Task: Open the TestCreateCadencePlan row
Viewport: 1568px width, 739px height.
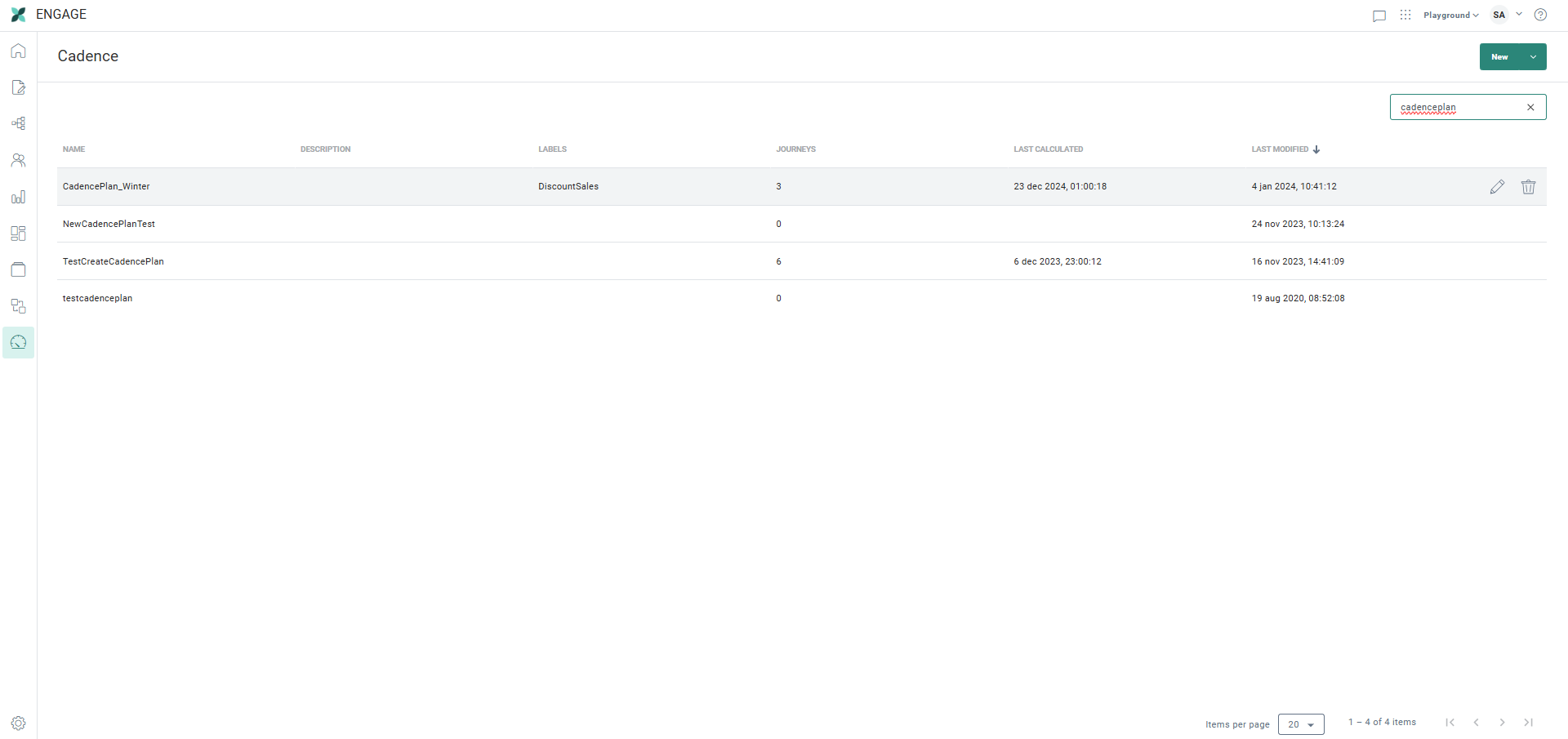Action: (114, 261)
